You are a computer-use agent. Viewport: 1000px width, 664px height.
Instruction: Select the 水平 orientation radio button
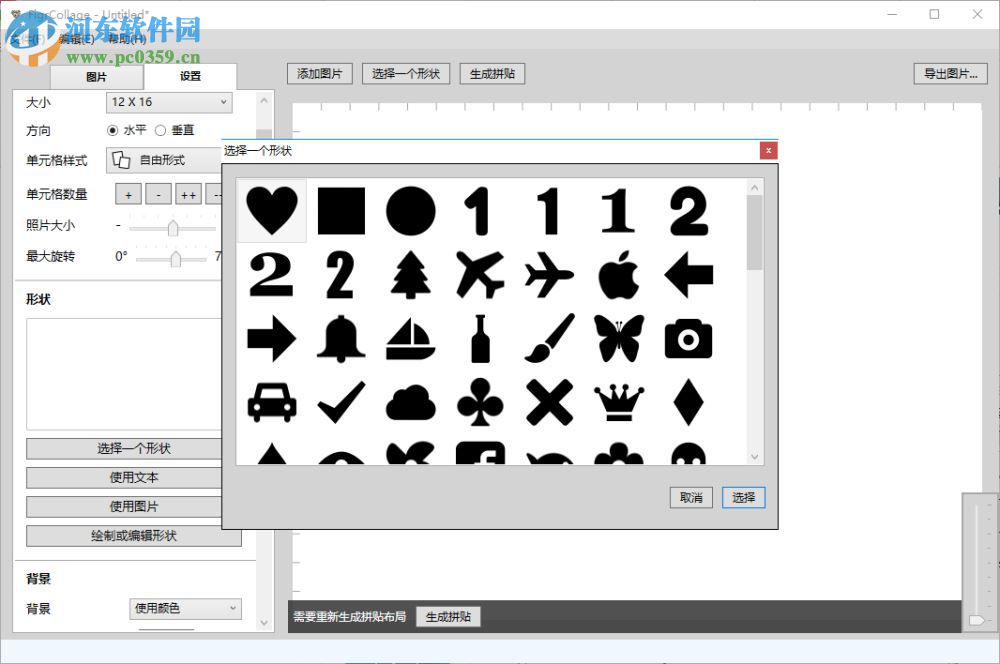(111, 130)
